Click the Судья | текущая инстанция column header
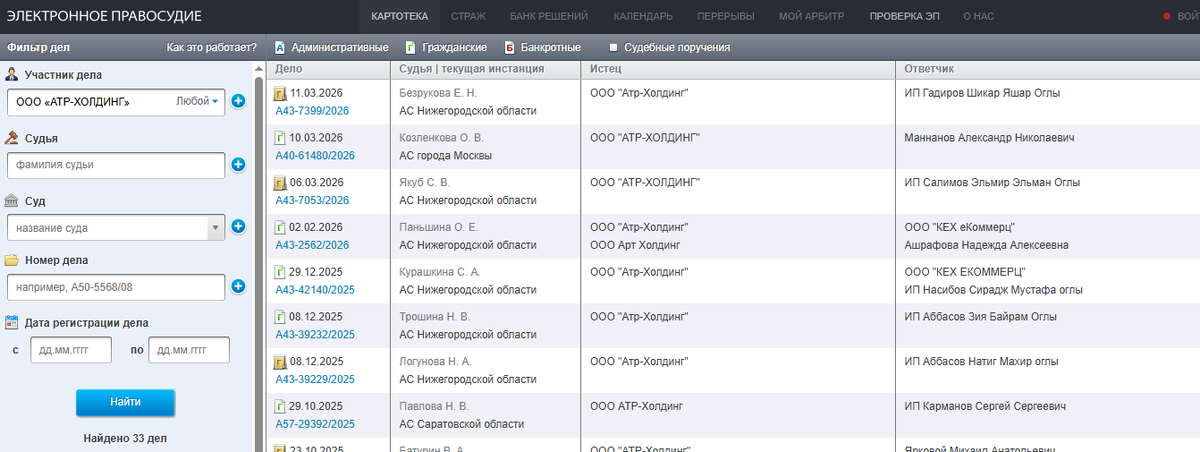 (x=485, y=69)
